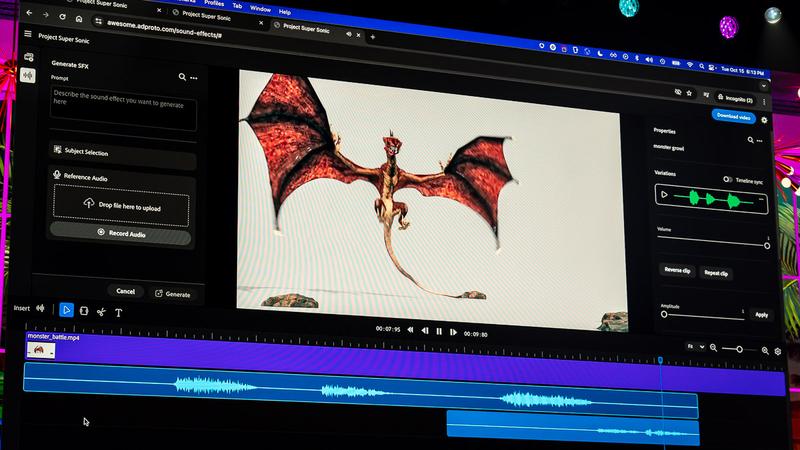This screenshot has width=800, height=450.
Task: Click the prompt description text field
Action: [123, 108]
